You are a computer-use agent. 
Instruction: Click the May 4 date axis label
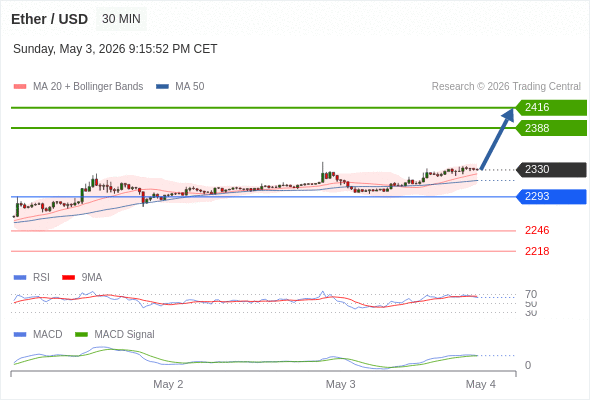(x=481, y=384)
